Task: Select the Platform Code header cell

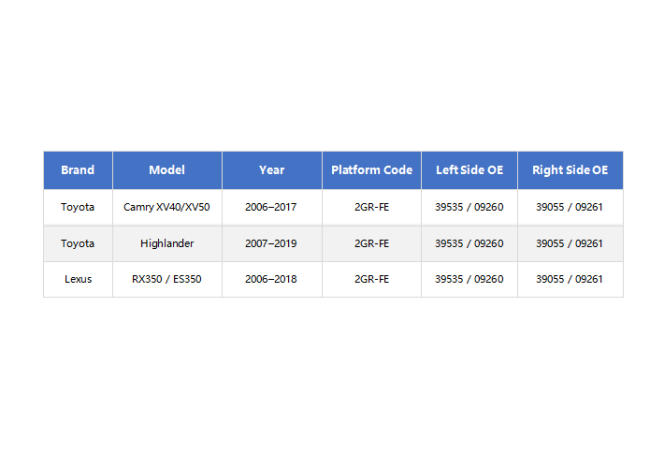Action: pyautogui.click(x=372, y=170)
